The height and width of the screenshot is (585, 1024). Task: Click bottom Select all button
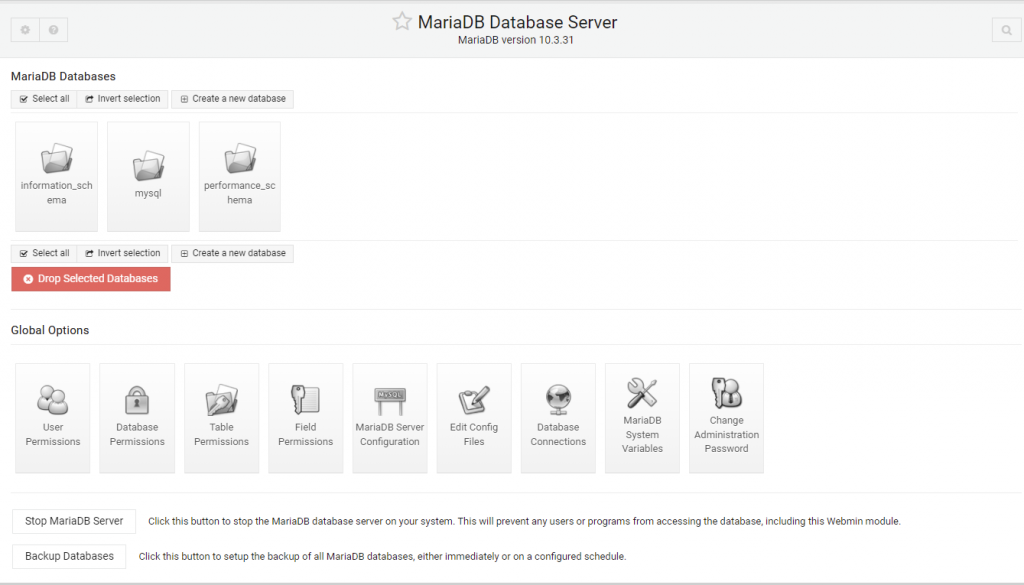[44, 253]
